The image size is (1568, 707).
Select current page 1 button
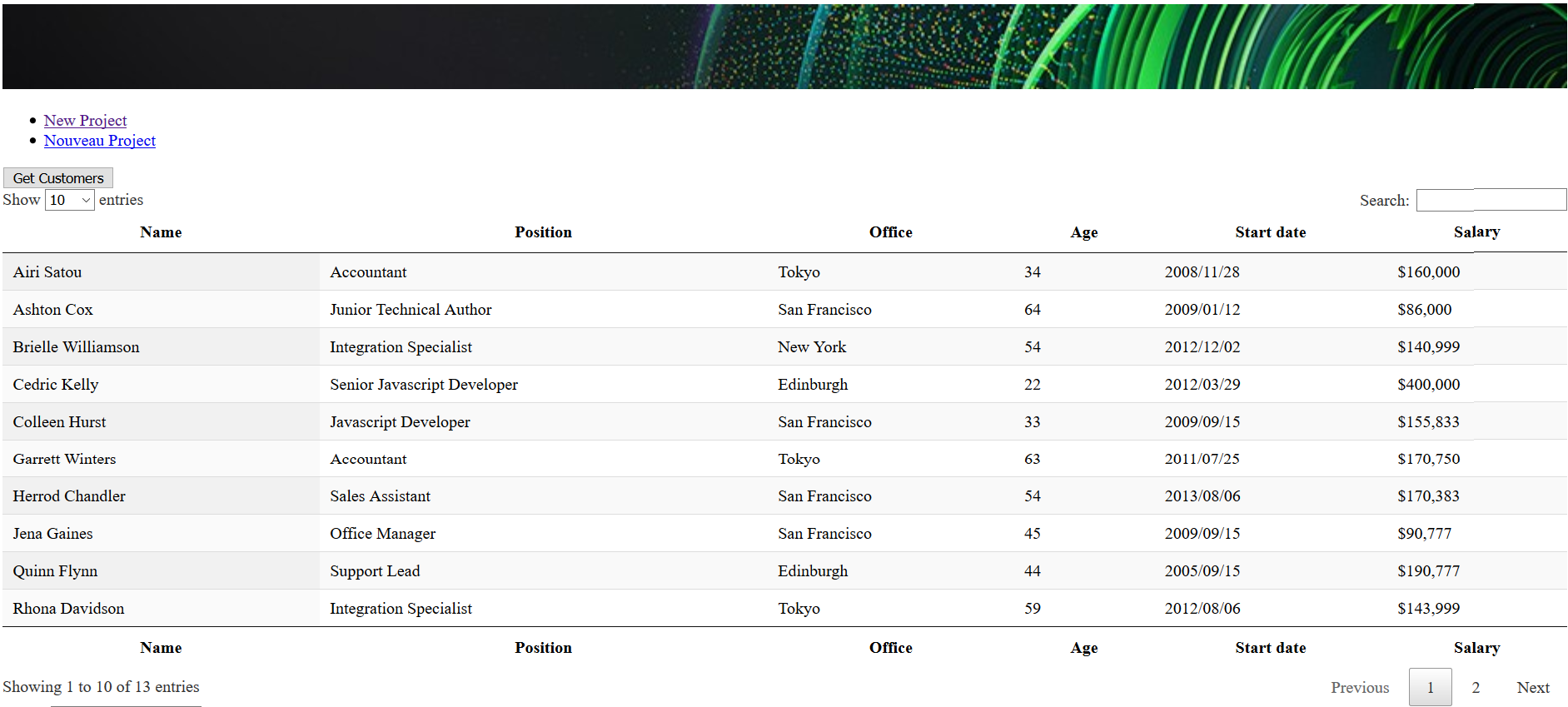tap(1430, 688)
